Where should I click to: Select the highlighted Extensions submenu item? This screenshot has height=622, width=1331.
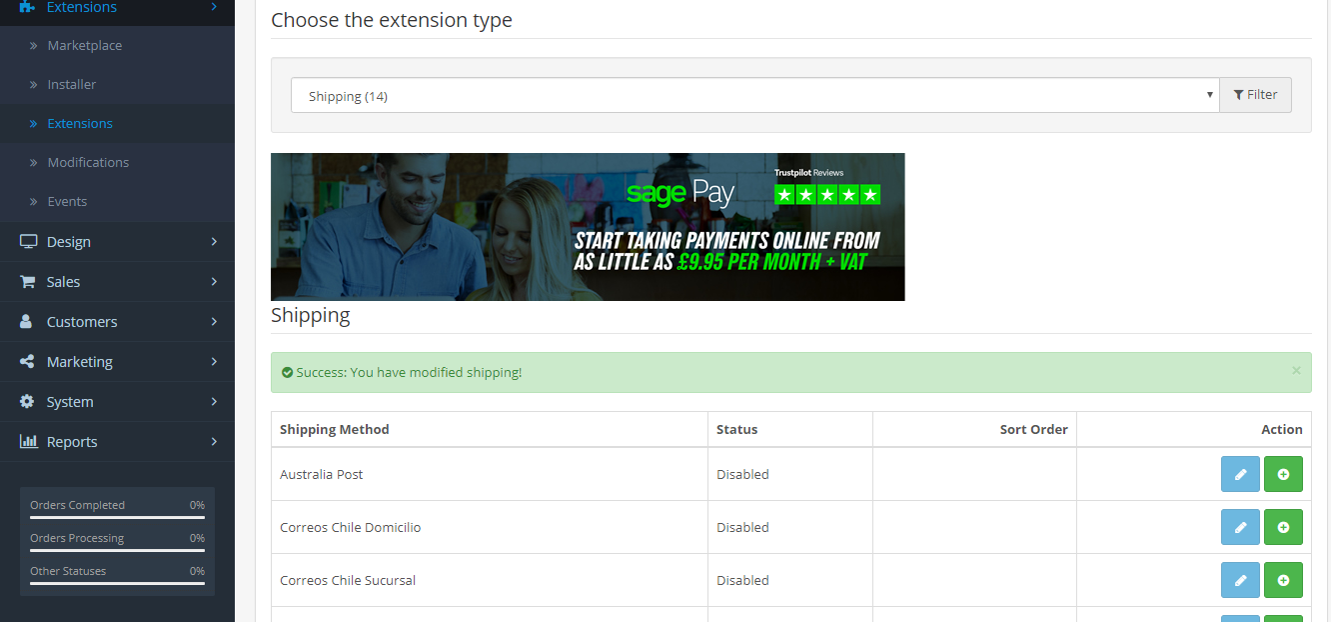click(x=117, y=124)
